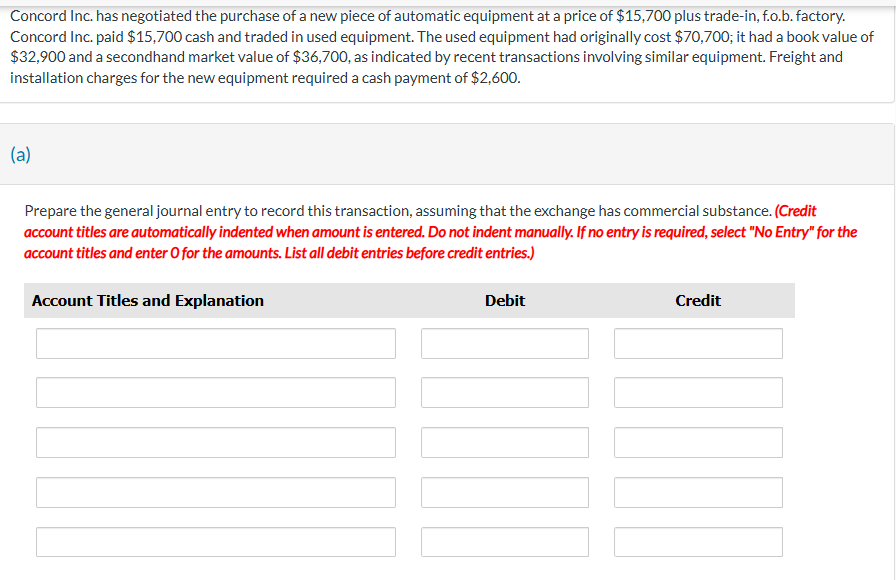Image resolution: width=896 pixels, height=580 pixels.
Task: Click the first row Credit amount field
Action: point(698,342)
